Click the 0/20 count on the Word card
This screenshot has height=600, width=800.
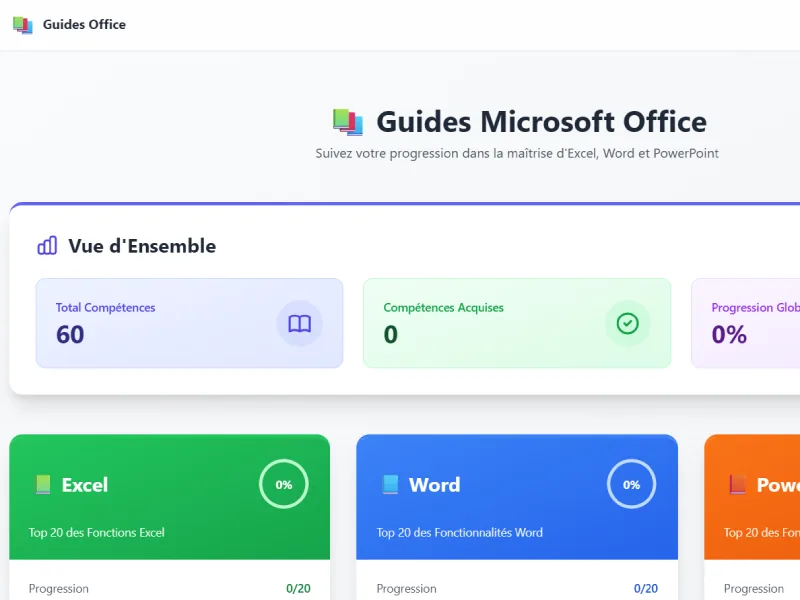tap(646, 589)
